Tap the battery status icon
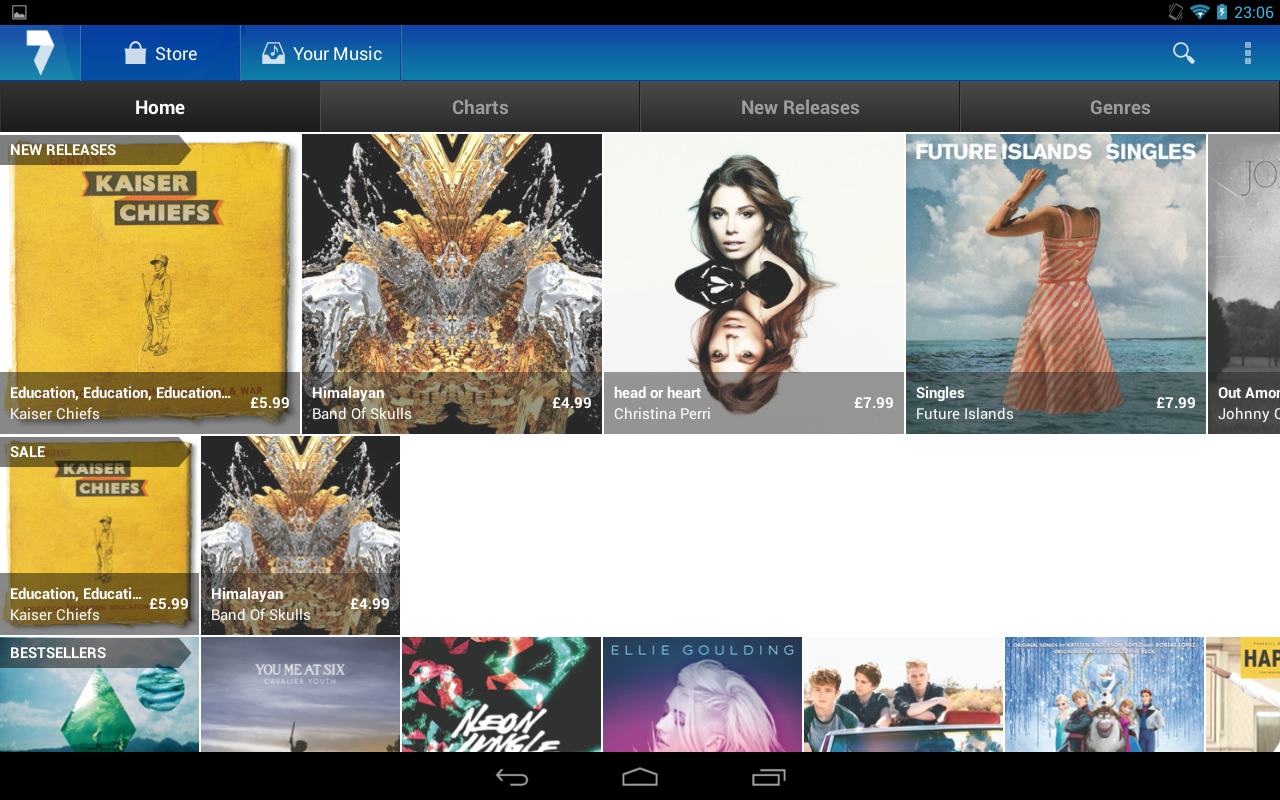The height and width of the screenshot is (800, 1280). tap(1222, 12)
